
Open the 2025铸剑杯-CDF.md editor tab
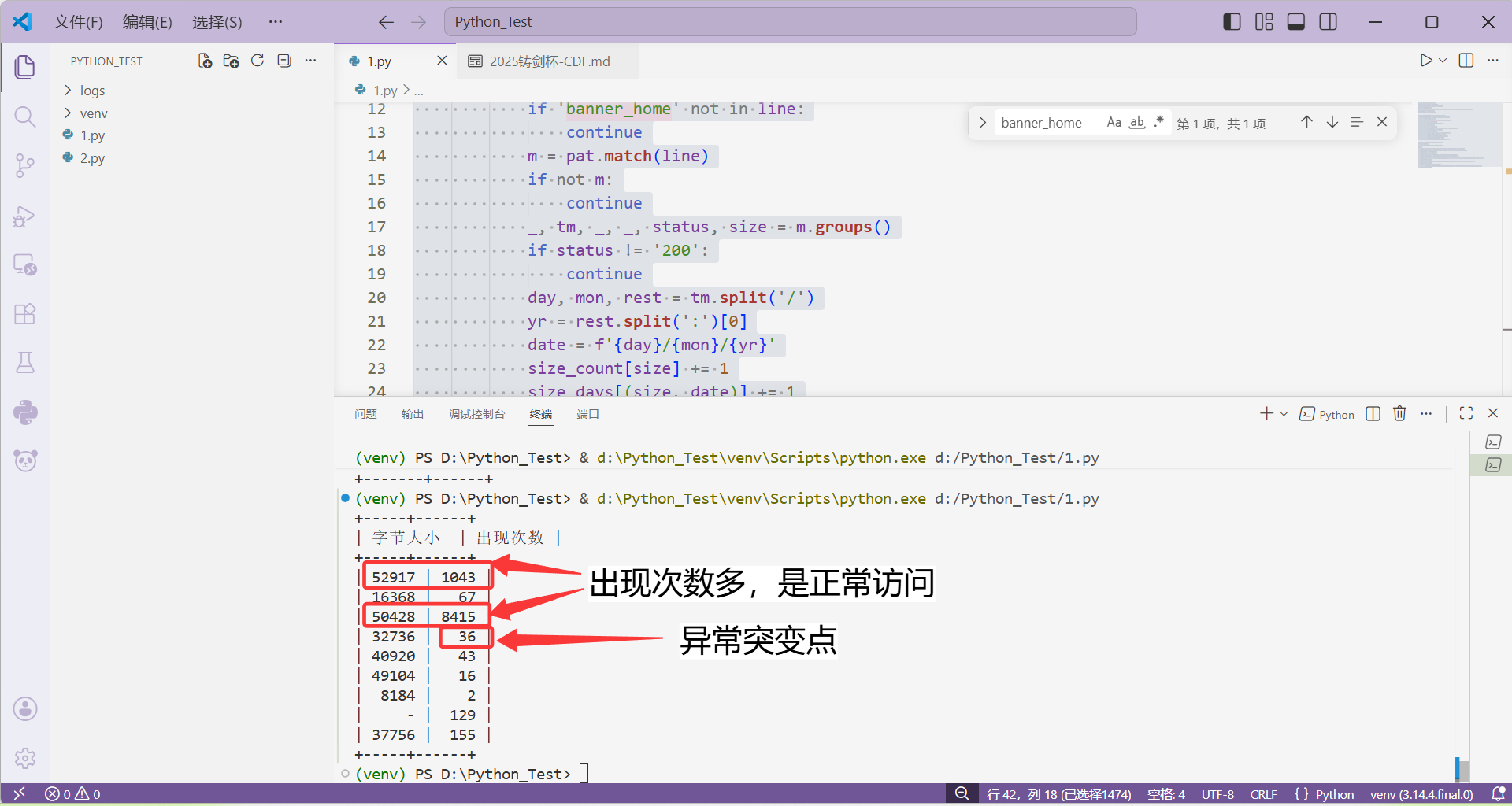click(548, 61)
